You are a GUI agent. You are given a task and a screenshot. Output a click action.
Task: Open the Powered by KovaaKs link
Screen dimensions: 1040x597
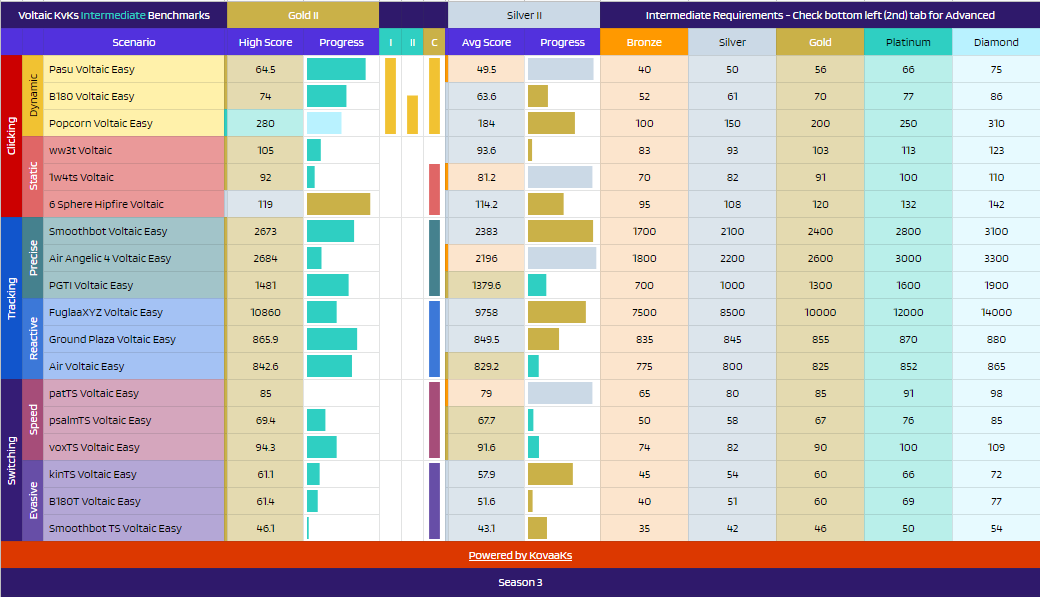(520, 555)
